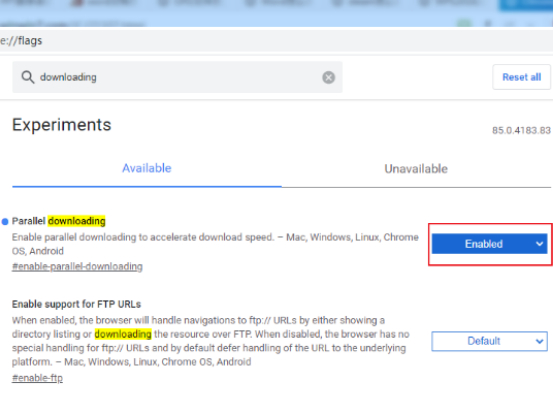Image resolution: width=553 pixels, height=415 pixels.
Task: Click the Experiments heading
Action: pyautogui.click(x=62, y=125)
